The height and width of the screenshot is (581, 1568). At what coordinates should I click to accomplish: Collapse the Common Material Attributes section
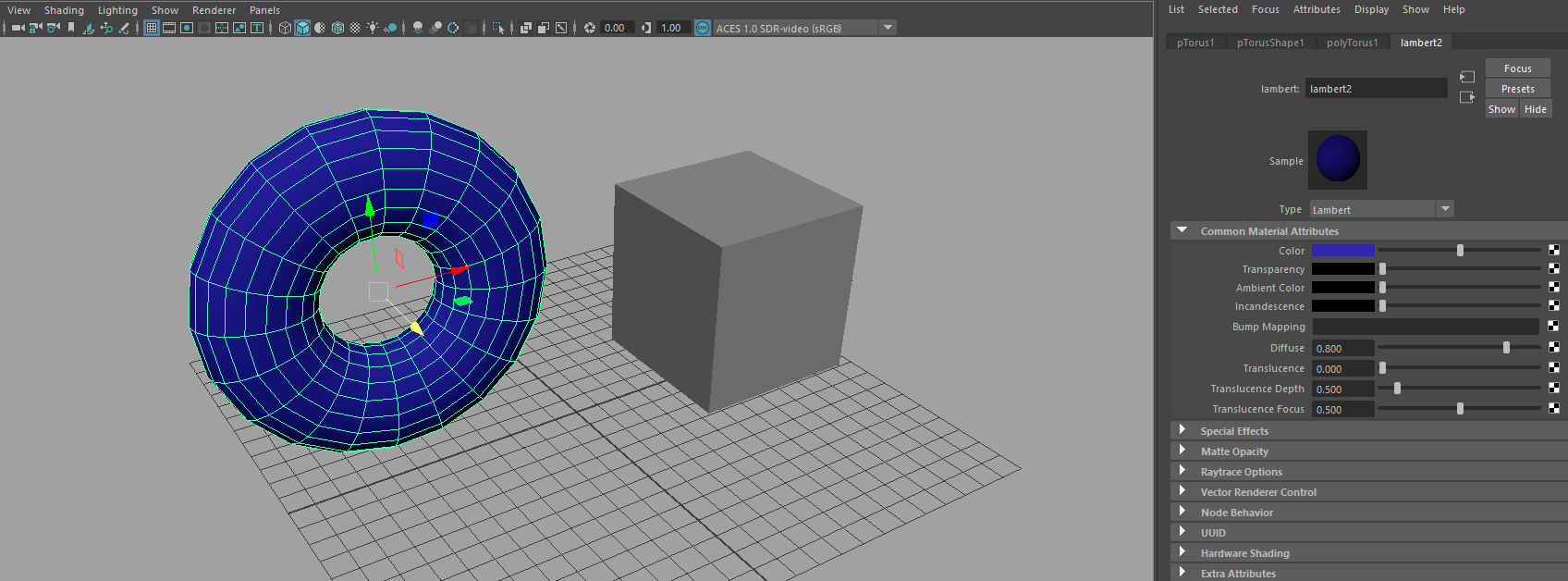pos(1182,230)
